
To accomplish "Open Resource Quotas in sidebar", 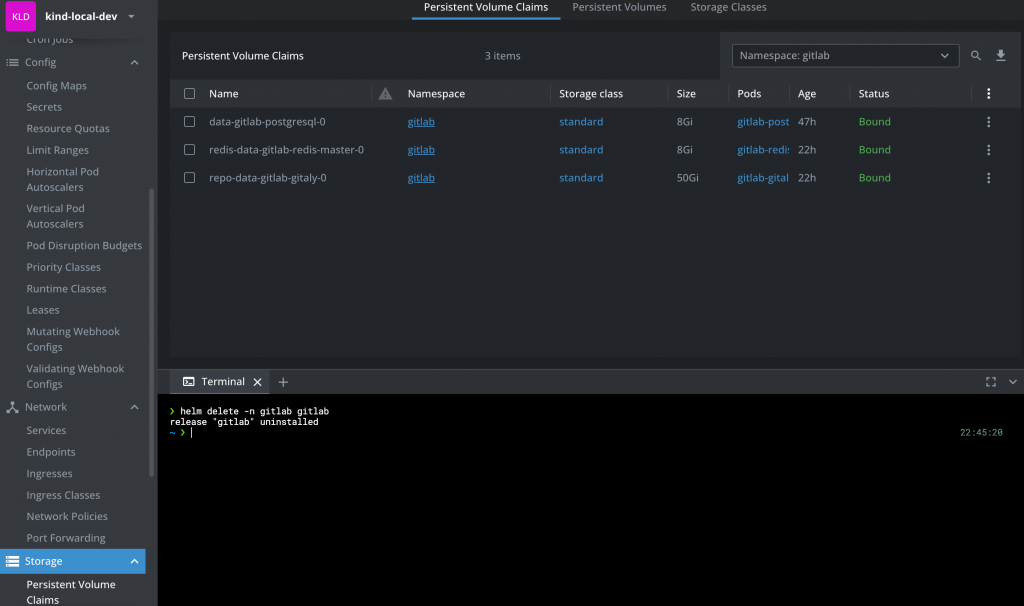I will tap(68, 129).
